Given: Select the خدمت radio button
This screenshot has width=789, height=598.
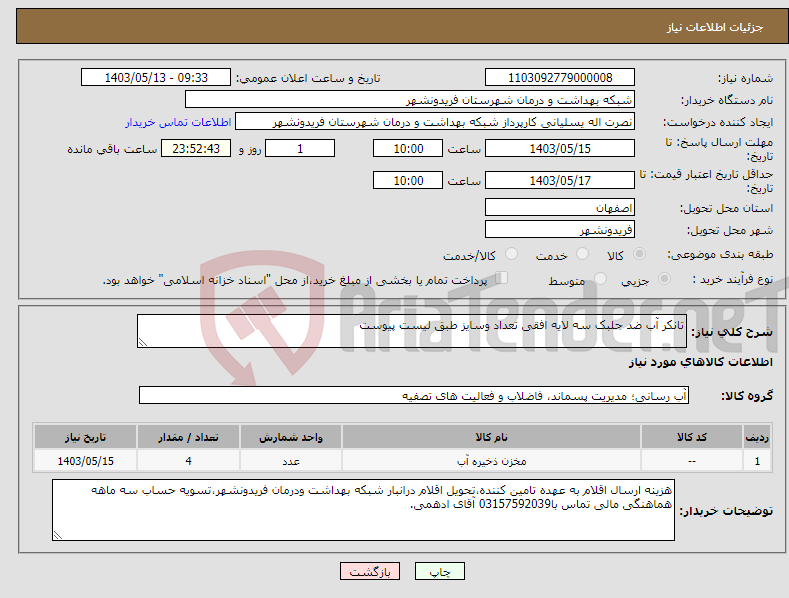Looking at the screenshot, I should [x=582, y=254].
